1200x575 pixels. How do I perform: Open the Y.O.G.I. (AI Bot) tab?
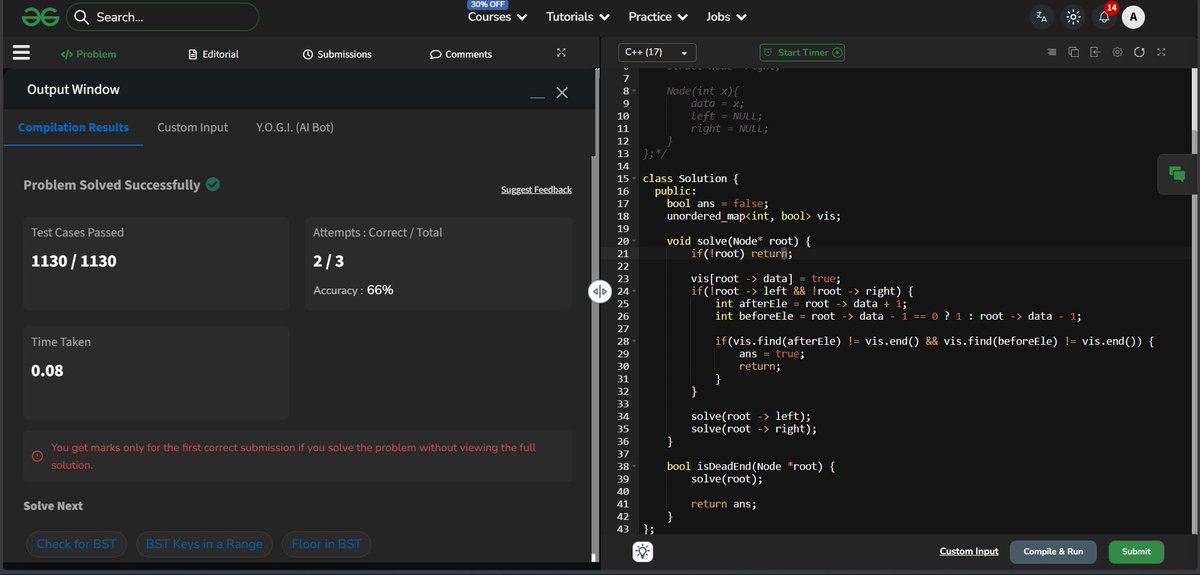[x=294, y=128]
